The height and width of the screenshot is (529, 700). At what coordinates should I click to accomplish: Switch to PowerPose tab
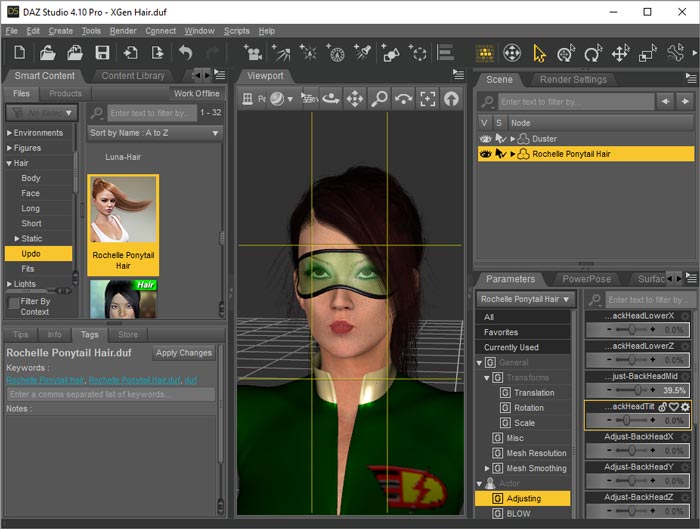[586, 279]
